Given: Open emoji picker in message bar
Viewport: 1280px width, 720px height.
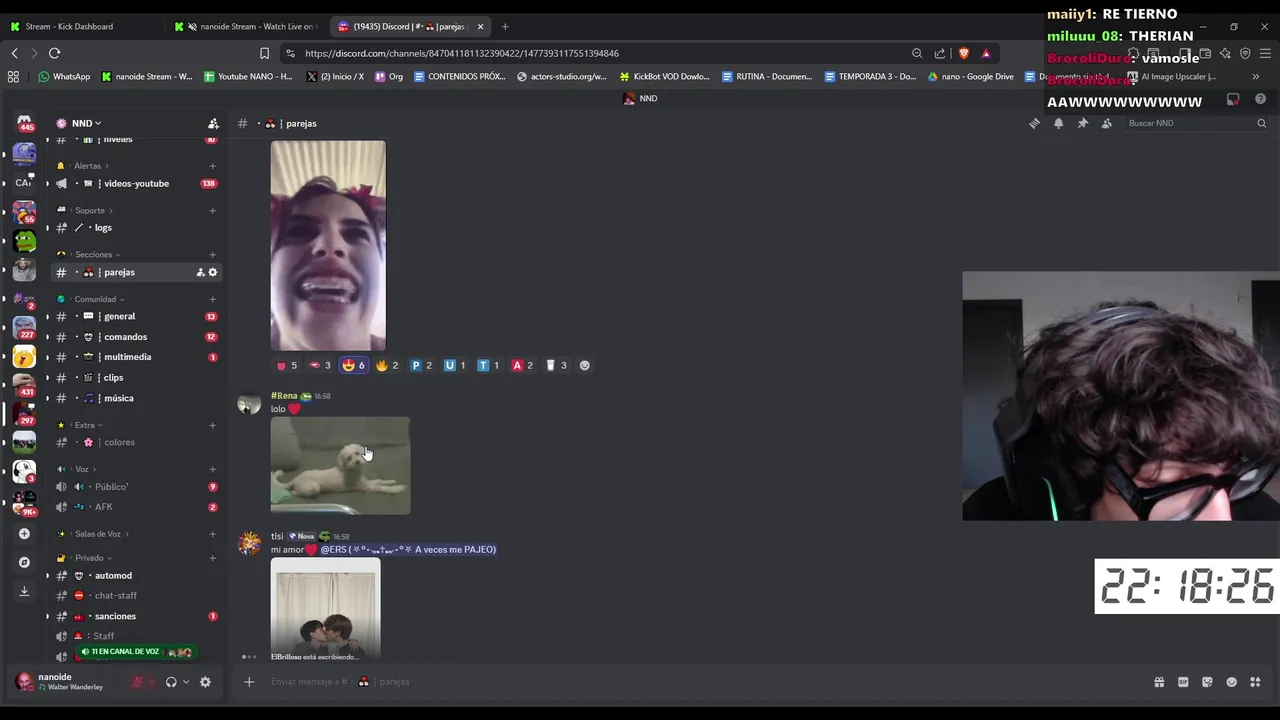Looking at the screenshot, I should click(x=1231, y=682).
